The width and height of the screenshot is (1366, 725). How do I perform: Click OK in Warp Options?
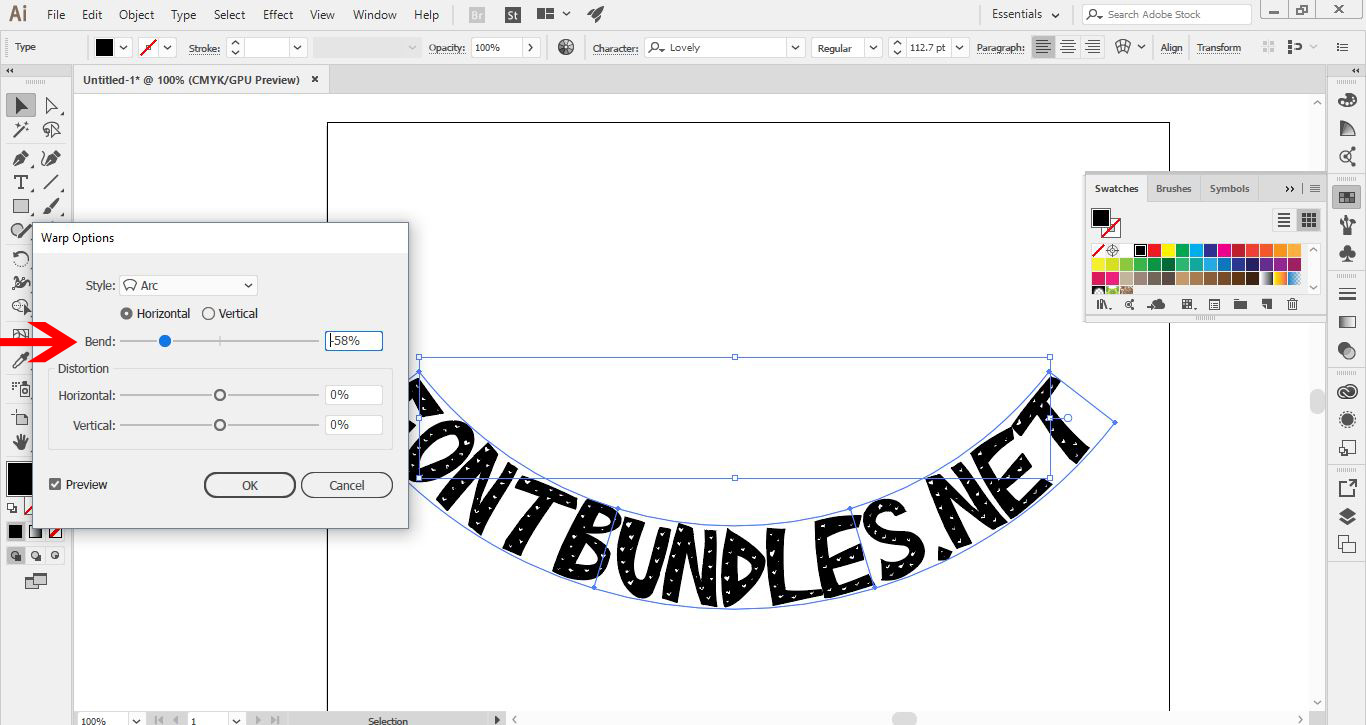(x=250, y=485)
